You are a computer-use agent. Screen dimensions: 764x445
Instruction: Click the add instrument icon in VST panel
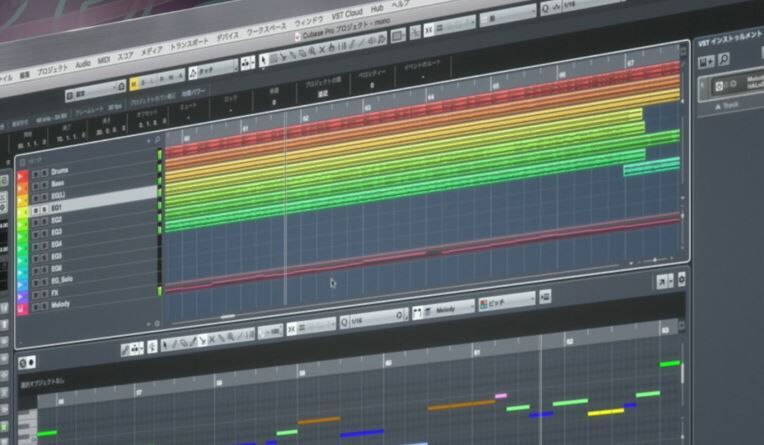click(x=706, y=61)
